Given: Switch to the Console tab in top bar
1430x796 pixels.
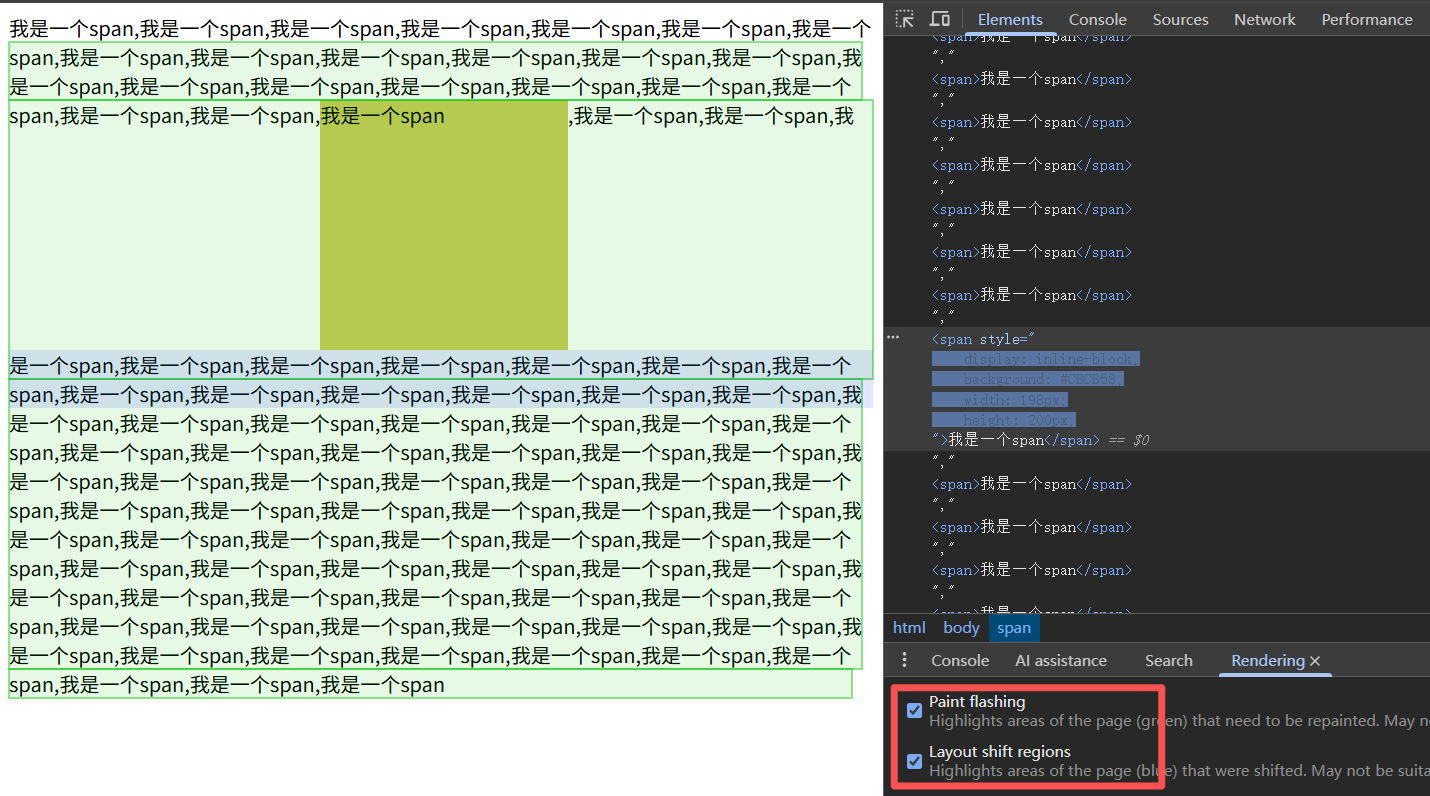Looking at the screenshot, I should pyautogui.click(x=1097, y=19).
